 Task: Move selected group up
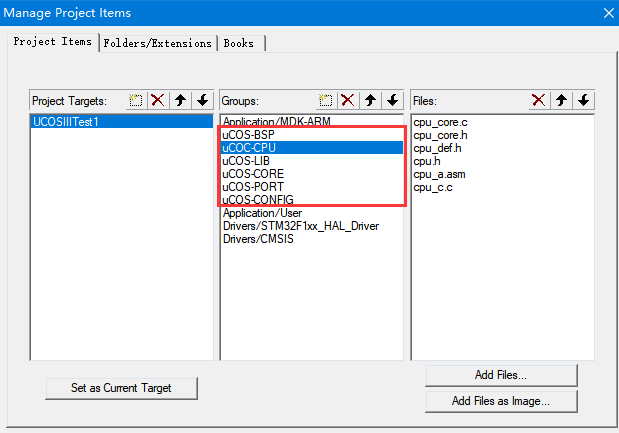pos(370,100)
